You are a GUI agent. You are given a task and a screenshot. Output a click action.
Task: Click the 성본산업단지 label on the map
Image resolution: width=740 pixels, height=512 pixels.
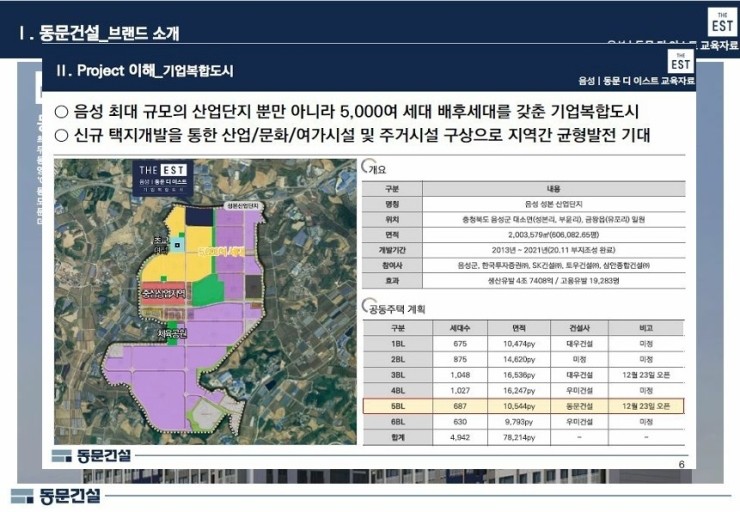pos(243,206)
